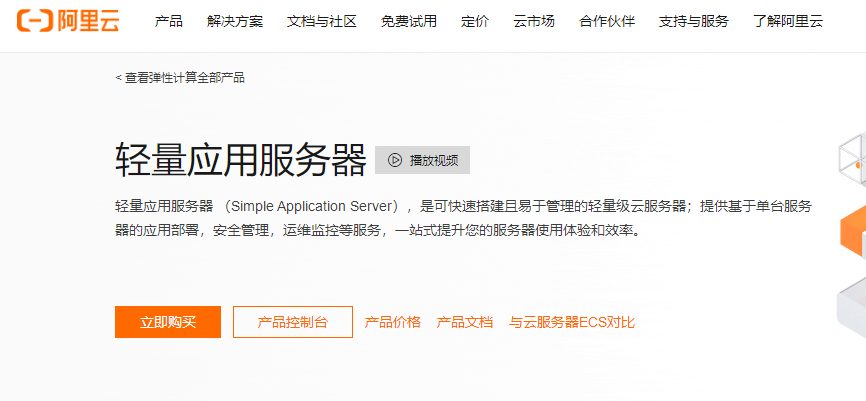The image size is (866, 401).
Task: Open the 支持与服务 menu
Action: coord(694,22)
